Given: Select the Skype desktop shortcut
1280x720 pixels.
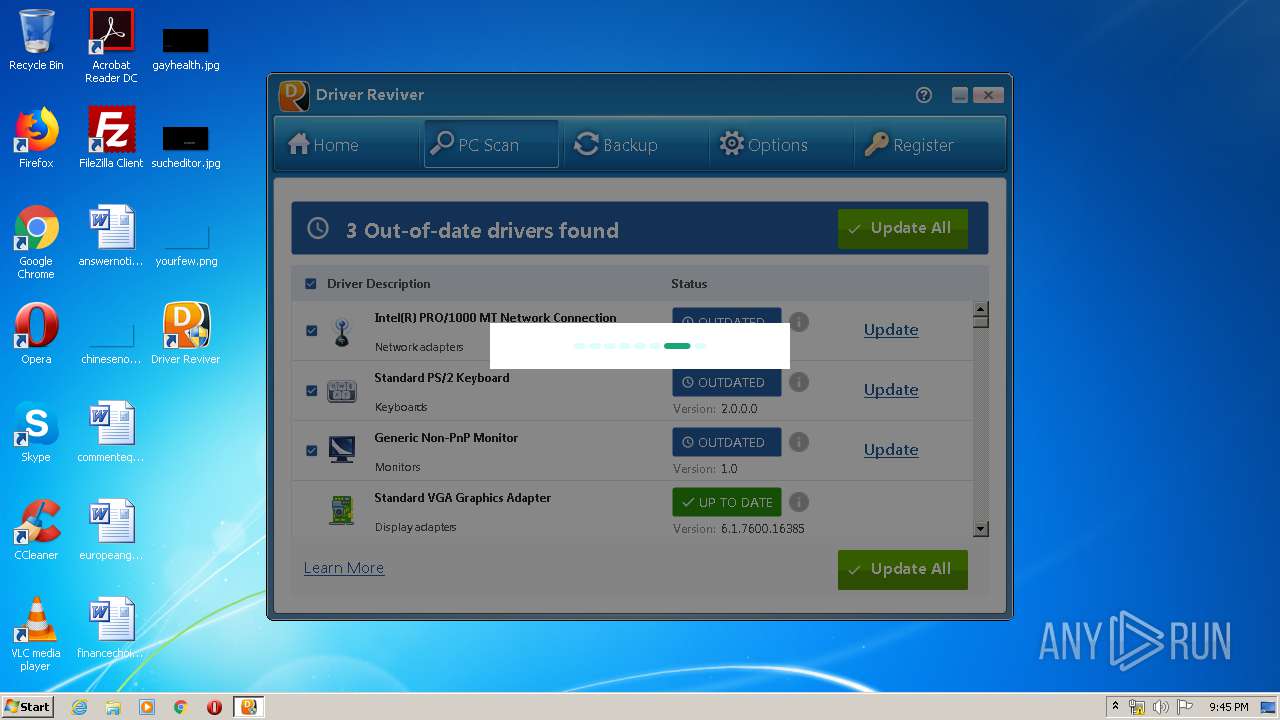Looking at the screenshot, I should pyautogui.click(x=36, y=432).
